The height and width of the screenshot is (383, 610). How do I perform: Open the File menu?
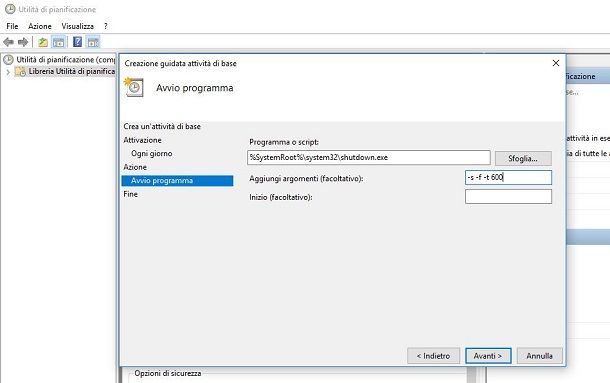pyautogui.click(x=12, y=26)
